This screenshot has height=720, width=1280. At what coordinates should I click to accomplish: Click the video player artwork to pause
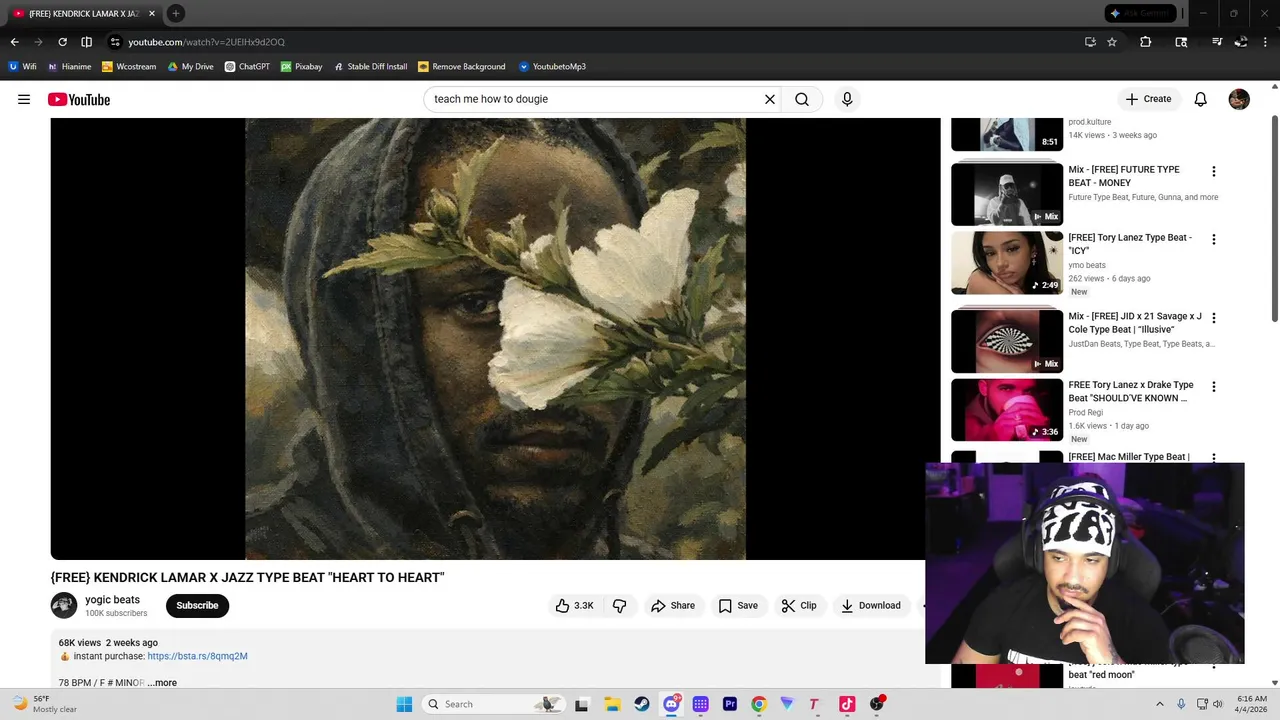pos(495,338)
